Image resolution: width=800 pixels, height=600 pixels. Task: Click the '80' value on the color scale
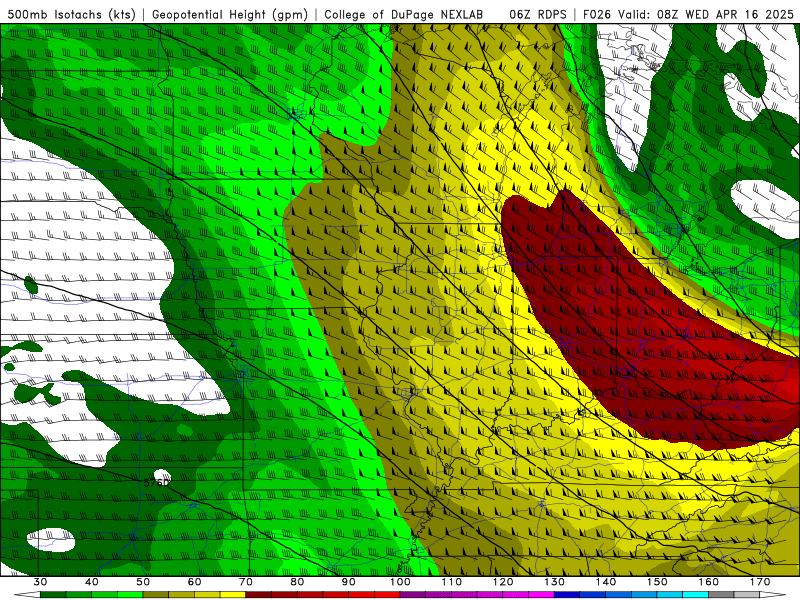point(297,582)
